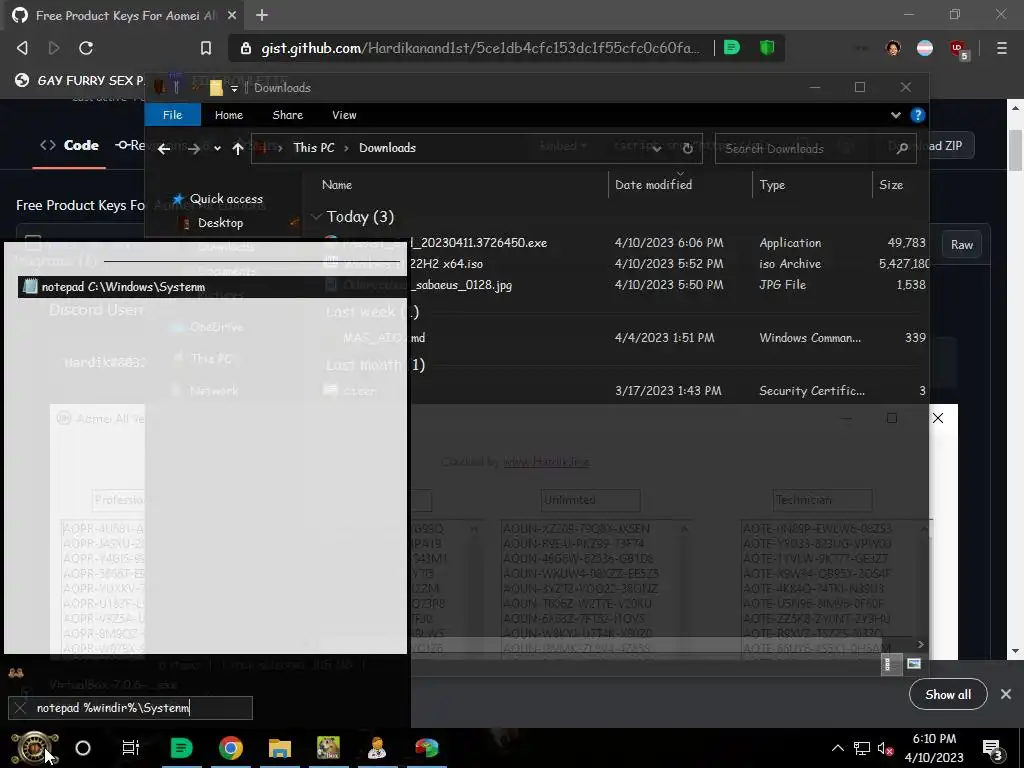Open a new browser tab
This screenshot has width=1024, height=768.
tap(262, 15)
